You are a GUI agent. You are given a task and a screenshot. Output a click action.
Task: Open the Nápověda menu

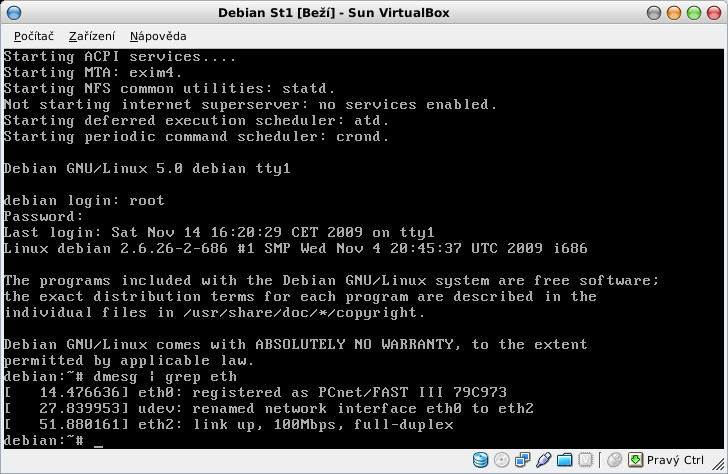pyautogui.click(x=158, y=36)
